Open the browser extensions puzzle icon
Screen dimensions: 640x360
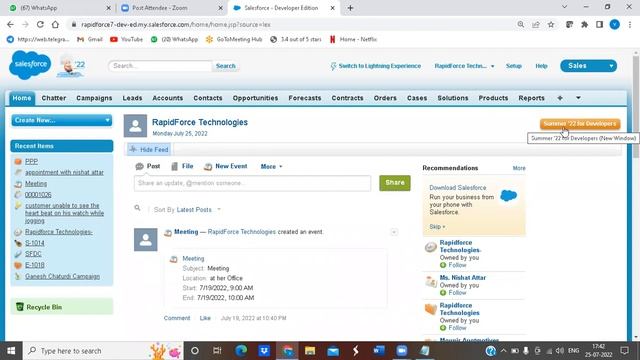(584, 24)
